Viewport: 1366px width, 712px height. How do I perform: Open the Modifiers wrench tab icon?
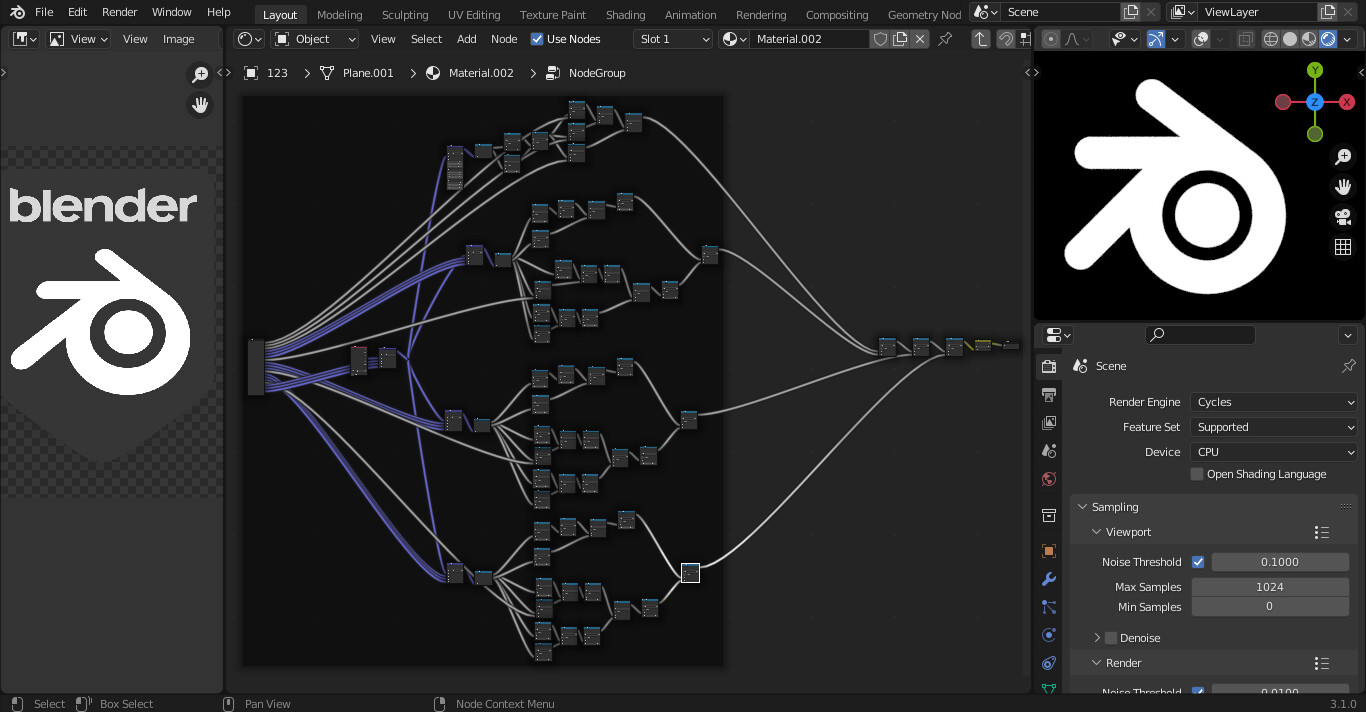1049,579
